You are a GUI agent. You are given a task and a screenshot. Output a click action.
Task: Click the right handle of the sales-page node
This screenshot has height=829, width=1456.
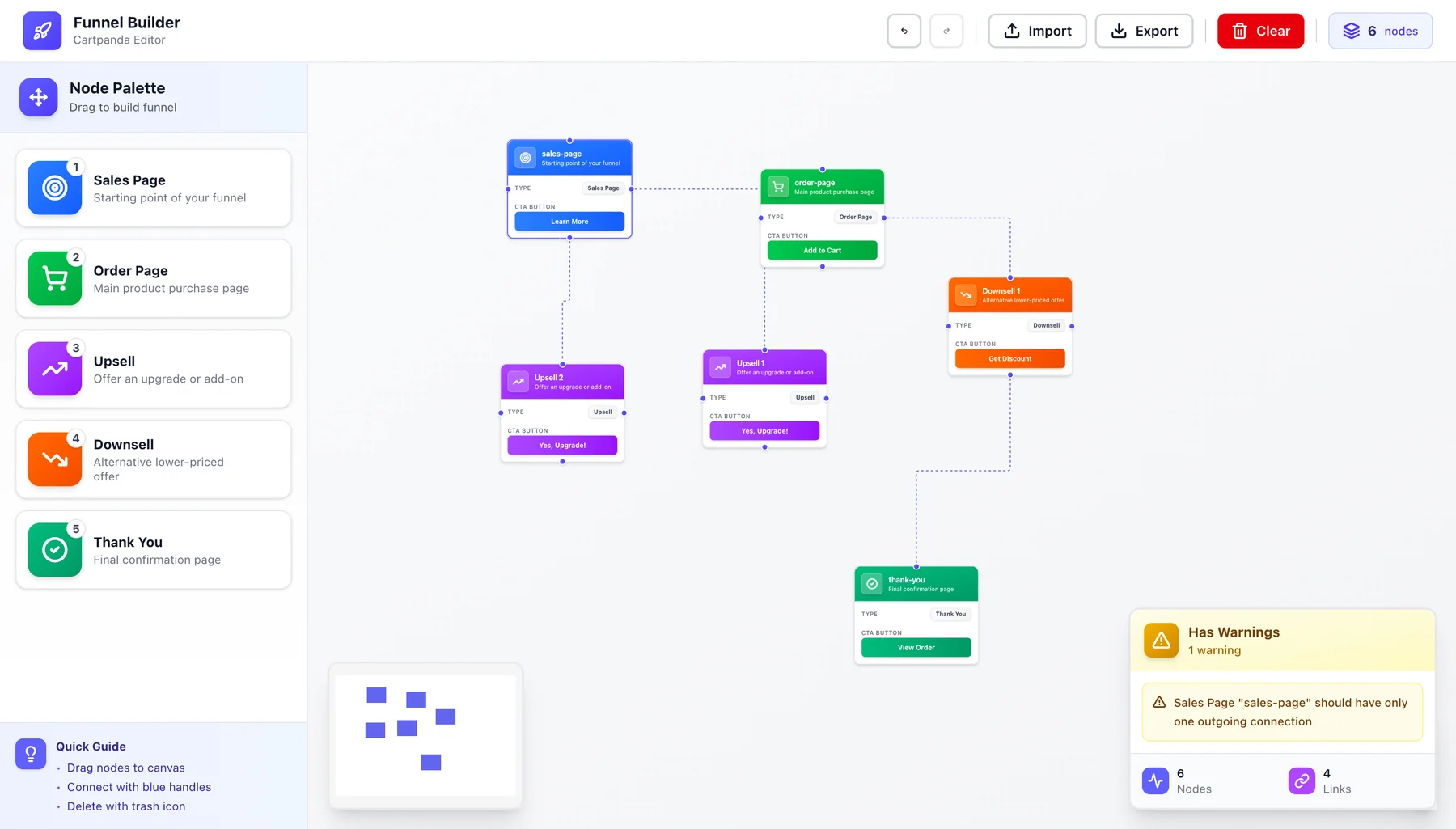click(x=632, y=189)
